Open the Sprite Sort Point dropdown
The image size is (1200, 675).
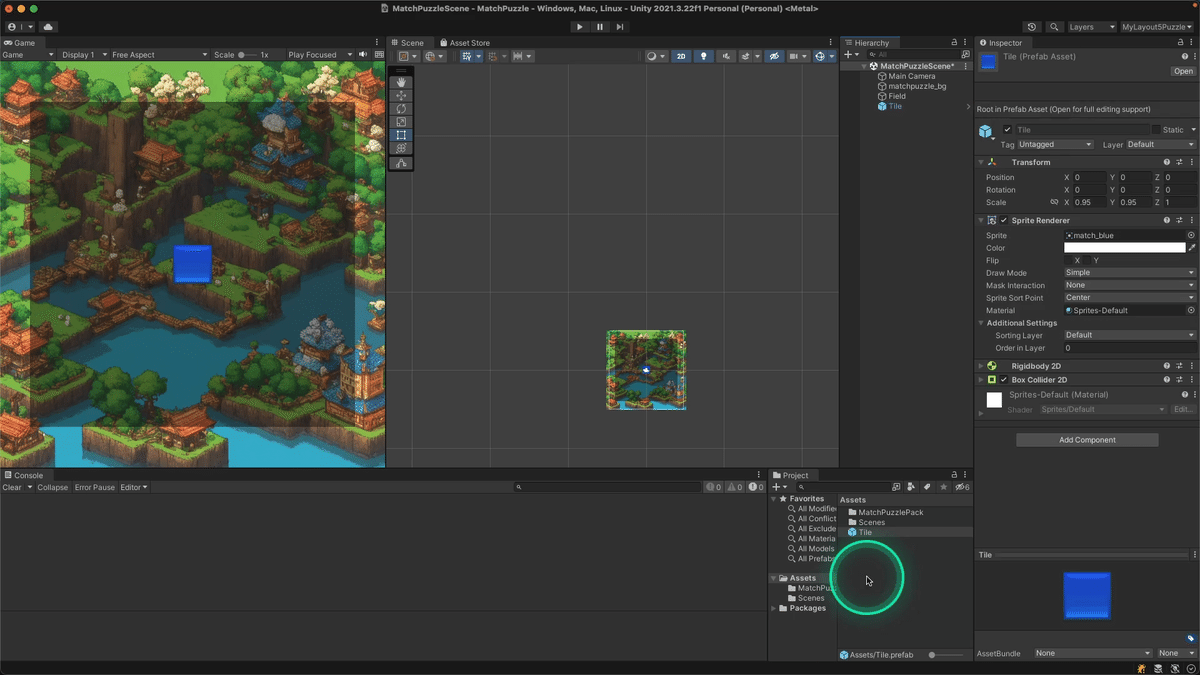pyautogui.click(x=1130, y=298)
